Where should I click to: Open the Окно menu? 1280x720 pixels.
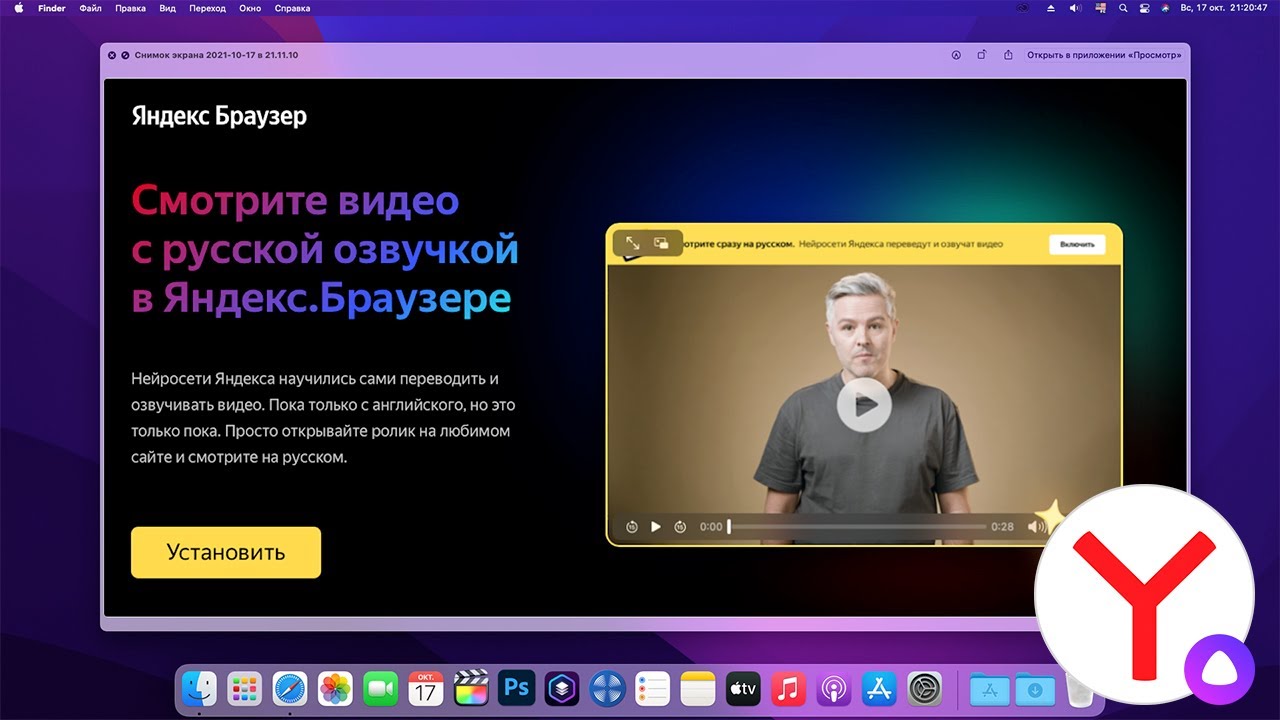click(249, 8)
